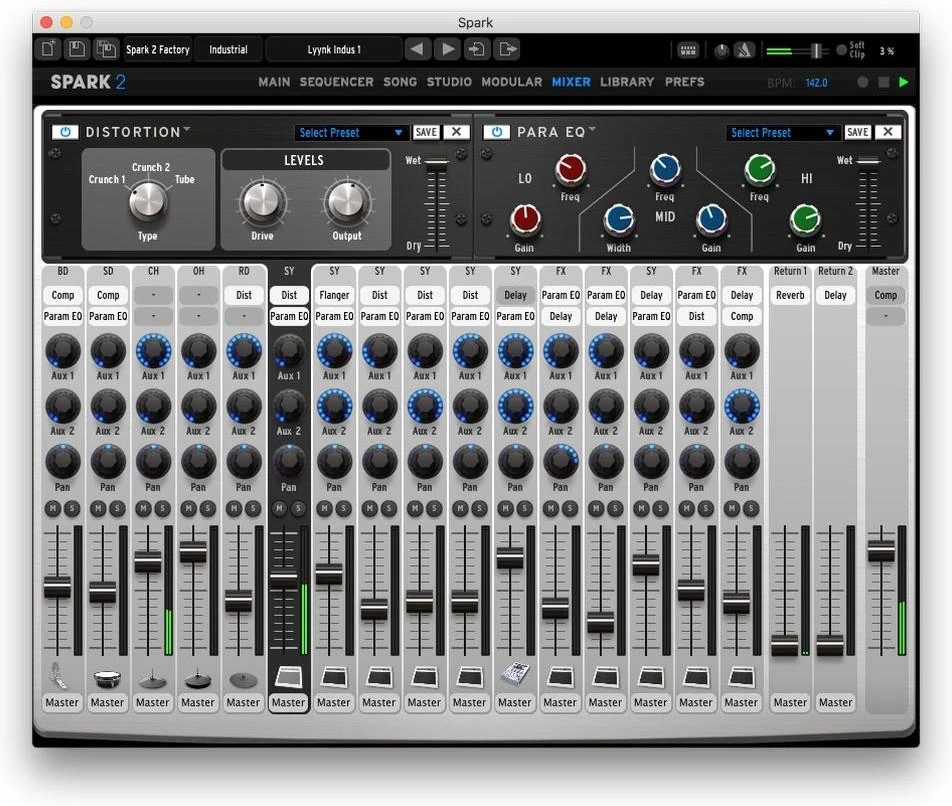Click the Drive knob
Image resolution: width=952 pixels, height=806 pixels.
tap(262, 202)
